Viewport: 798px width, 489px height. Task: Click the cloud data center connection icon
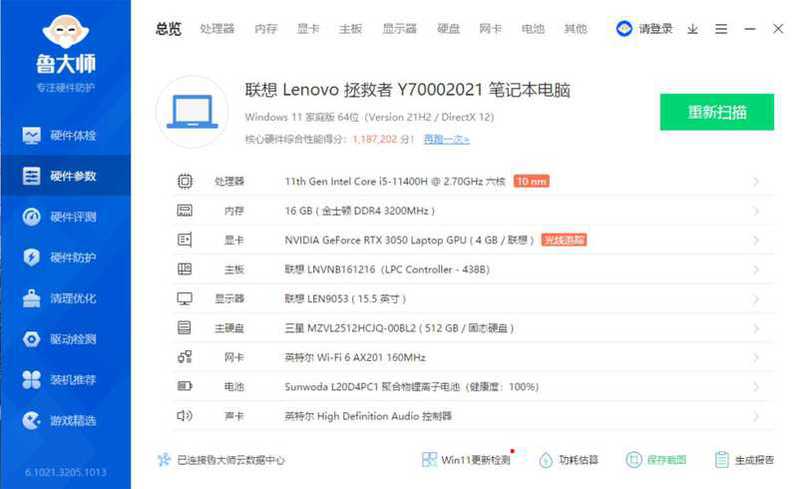click(164, 460)
